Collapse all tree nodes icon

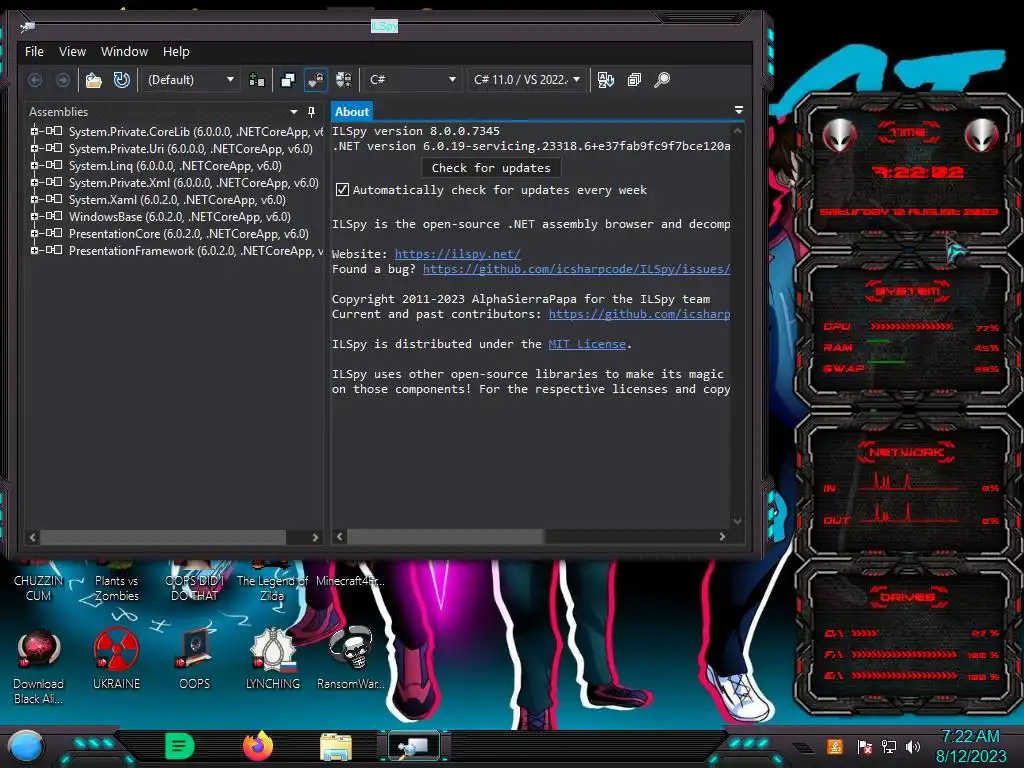tap(634, 80)
